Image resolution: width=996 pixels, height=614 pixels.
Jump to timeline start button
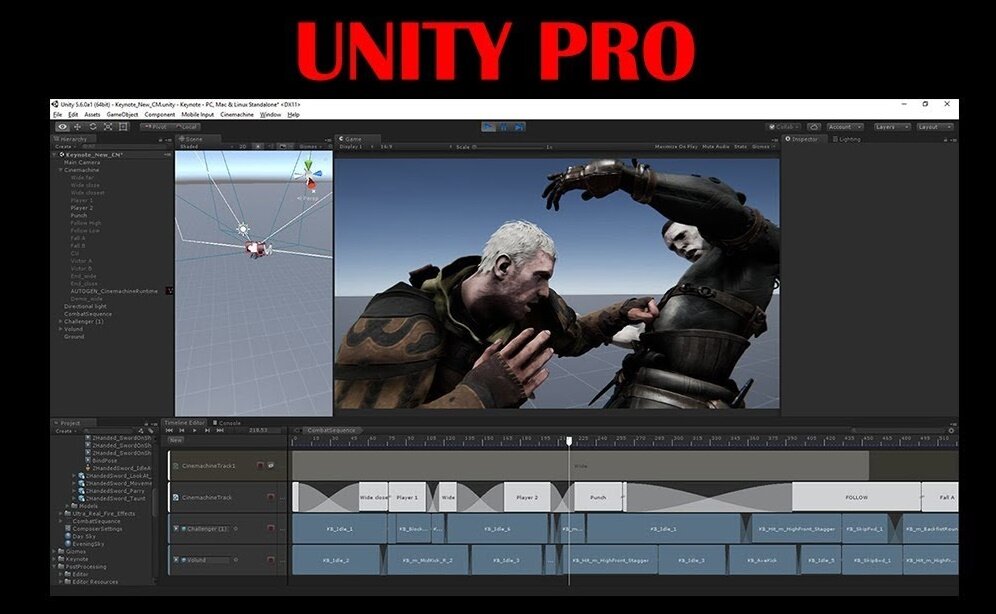pos(170,430)
